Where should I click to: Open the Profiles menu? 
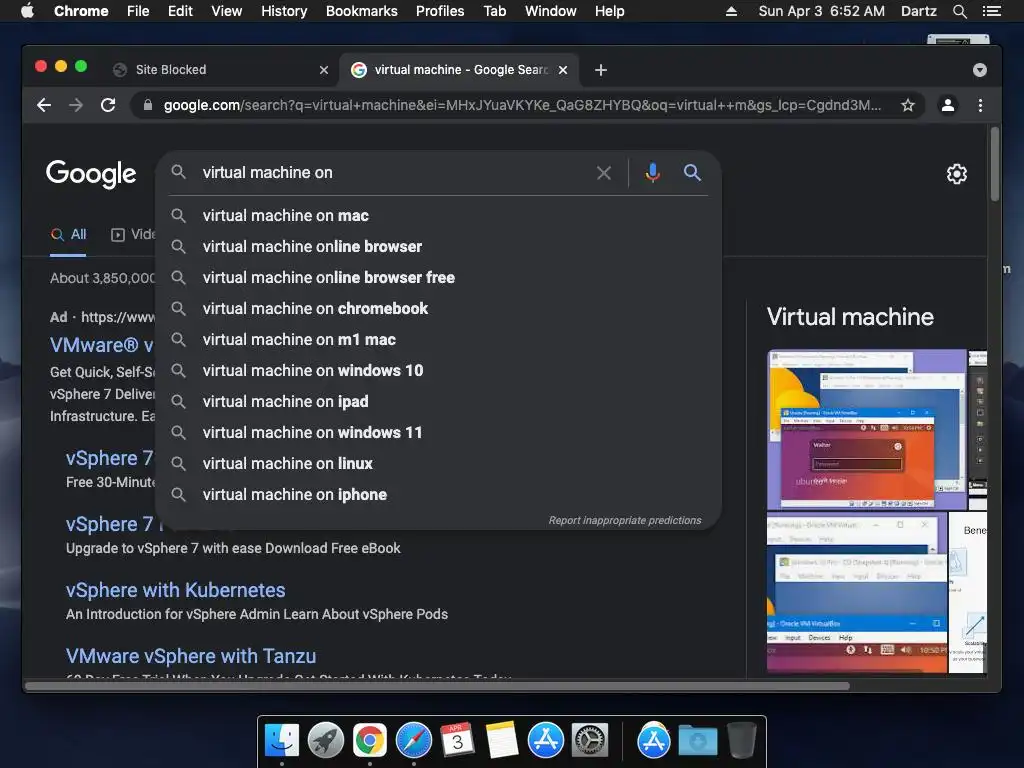(x=440, y=11)
